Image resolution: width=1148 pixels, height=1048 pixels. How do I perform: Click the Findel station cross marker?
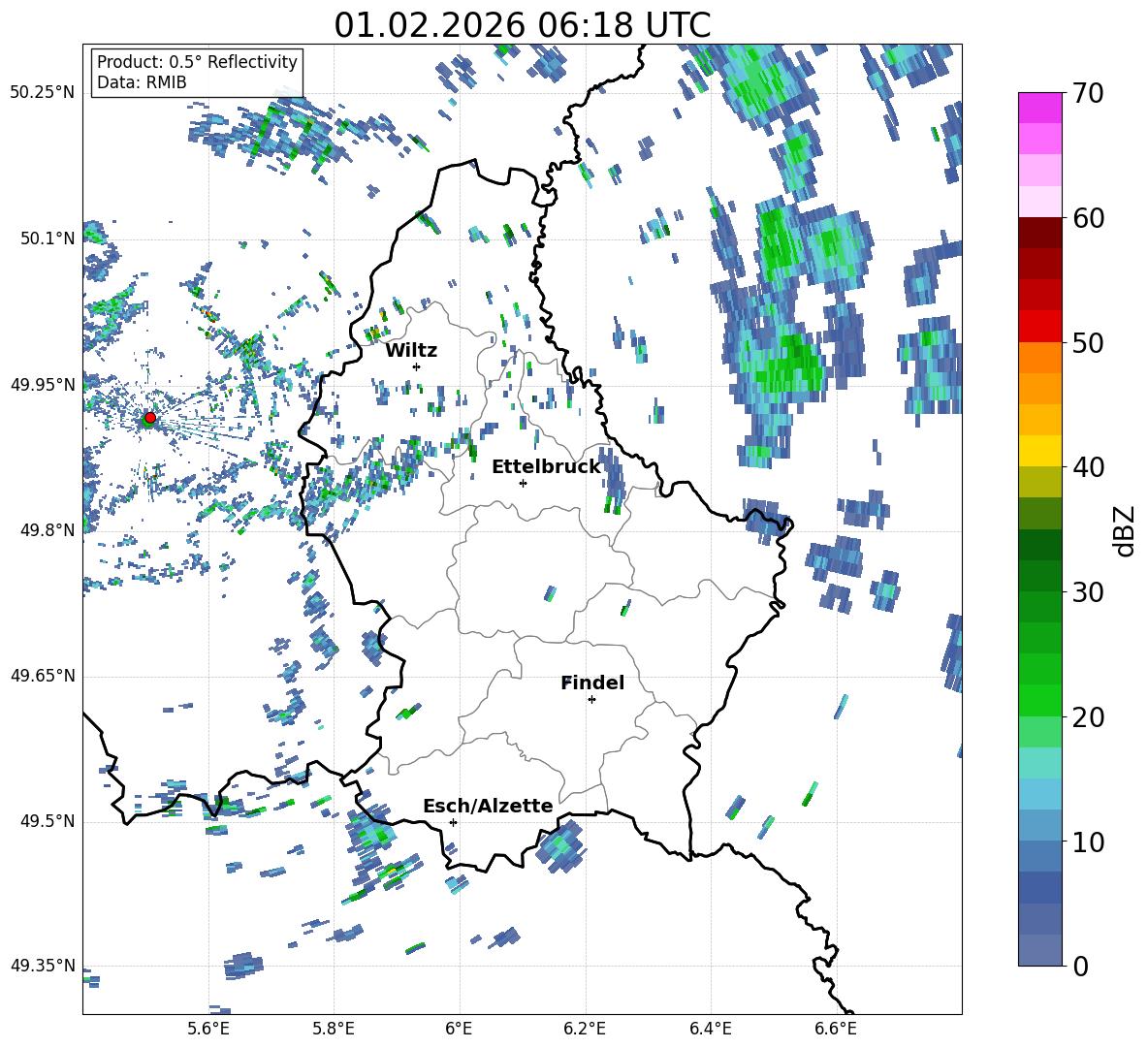pos(591,700)
